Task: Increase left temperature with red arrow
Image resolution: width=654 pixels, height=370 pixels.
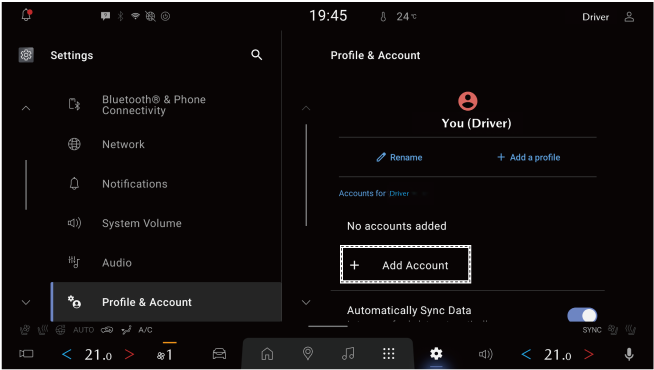Action: 129,355
